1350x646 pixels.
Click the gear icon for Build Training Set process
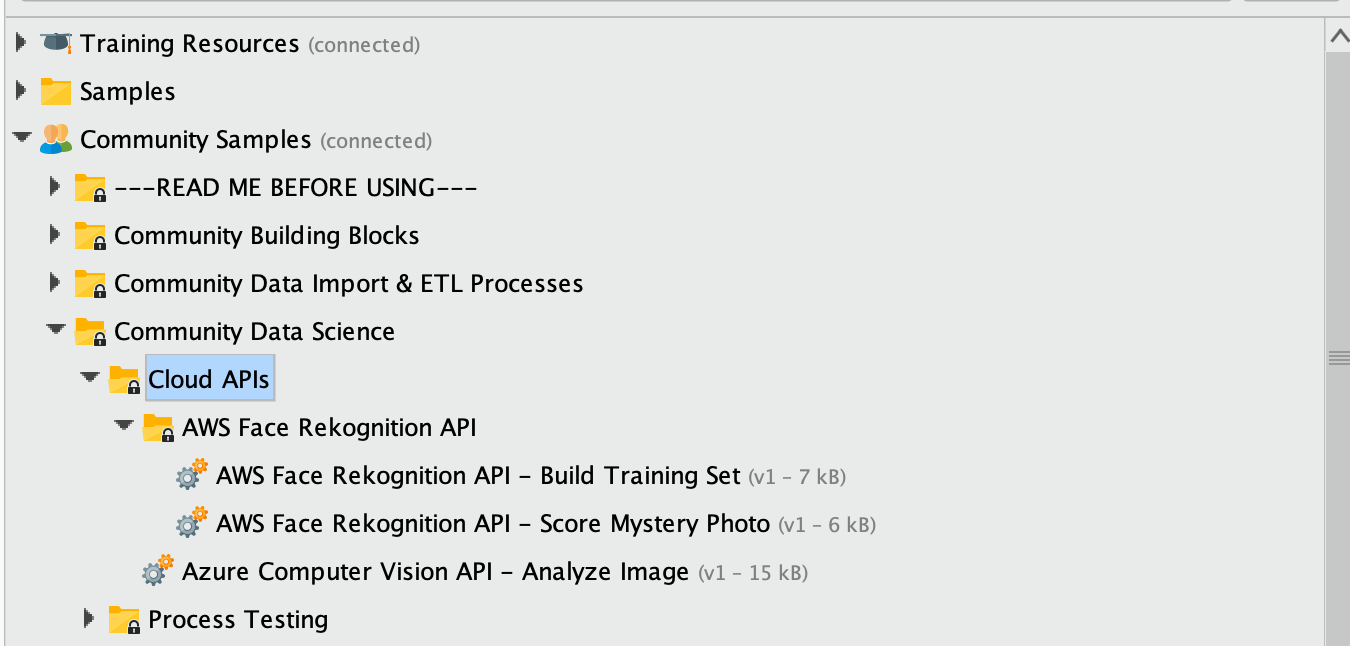click(x=191, y=475)
